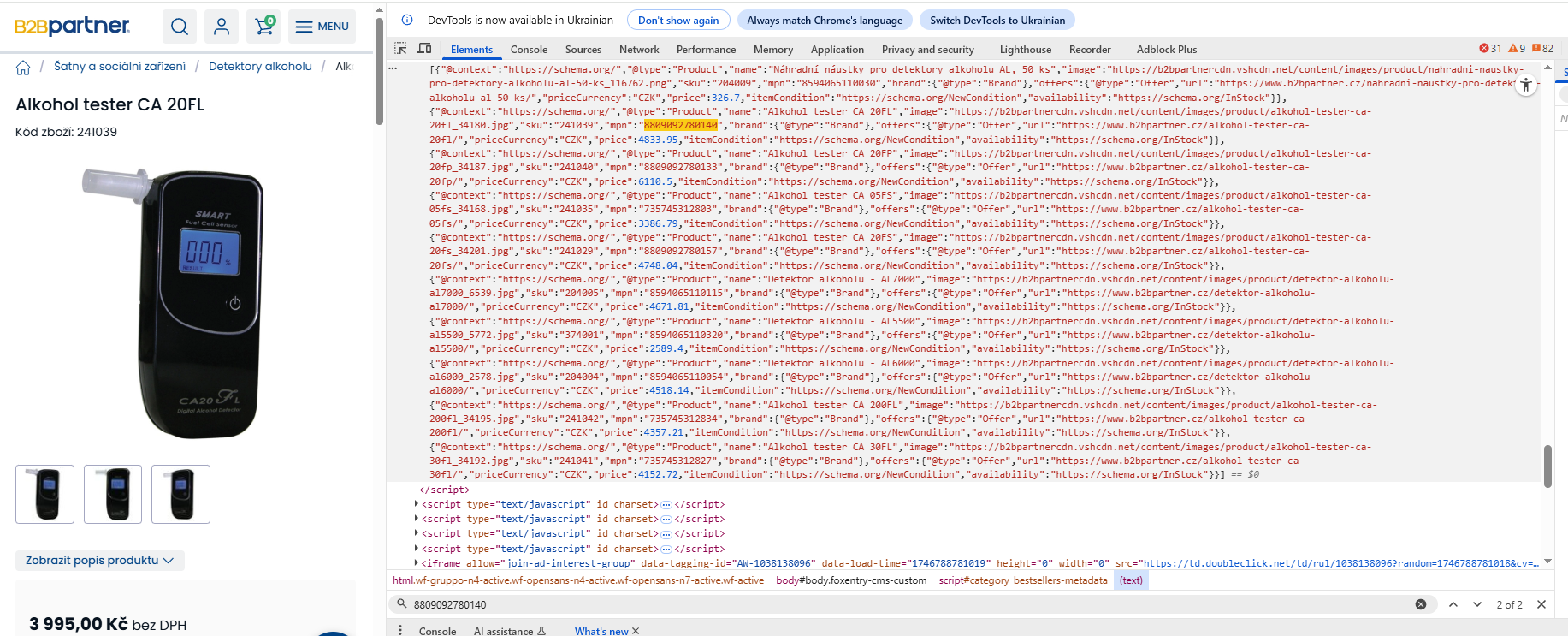This screenshot has width=1568, height=636.
Task: Select the html breadcrumb in the DOM path
Action: coord(578,580)
